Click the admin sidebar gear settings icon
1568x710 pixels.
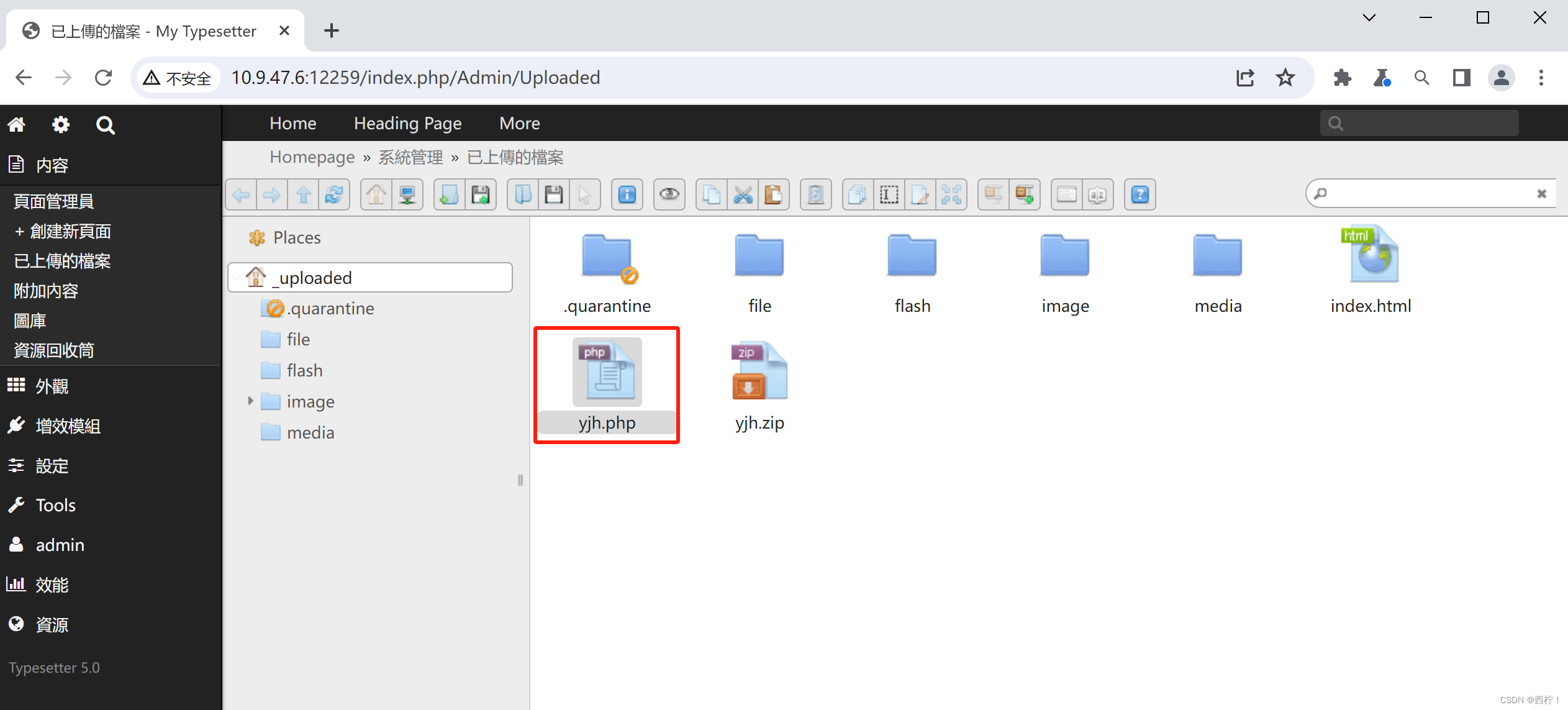click(x=60, y=125)
